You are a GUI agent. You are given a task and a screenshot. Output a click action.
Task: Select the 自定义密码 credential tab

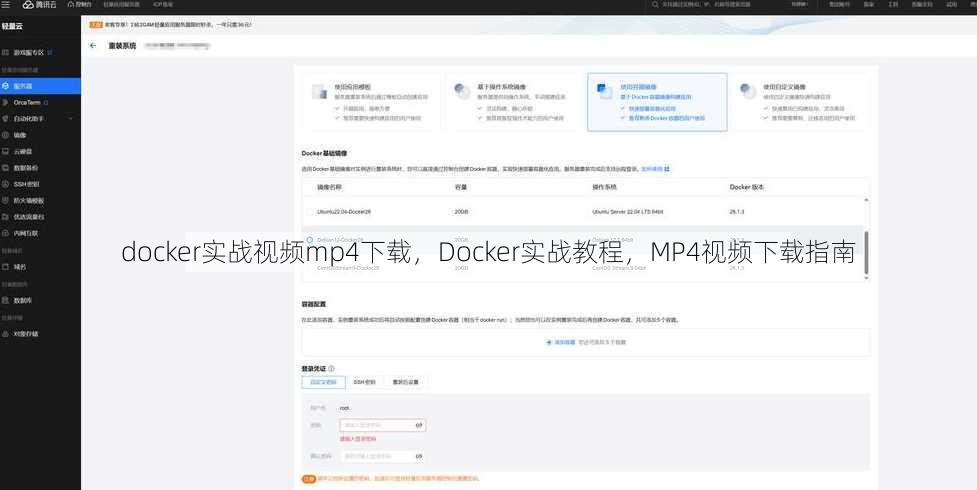coord(323,382)
